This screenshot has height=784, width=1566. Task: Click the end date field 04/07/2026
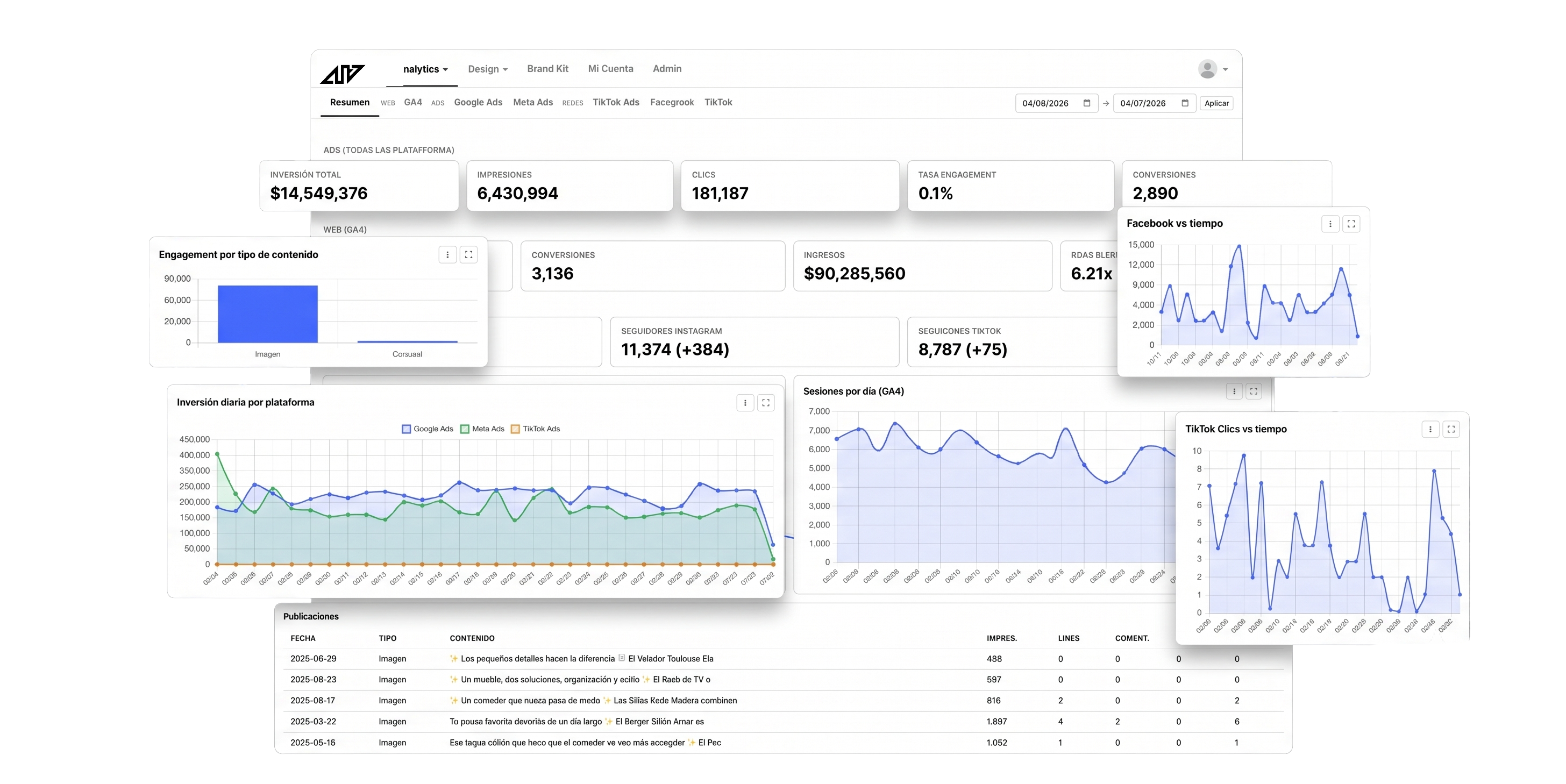tap(1154, 103)
